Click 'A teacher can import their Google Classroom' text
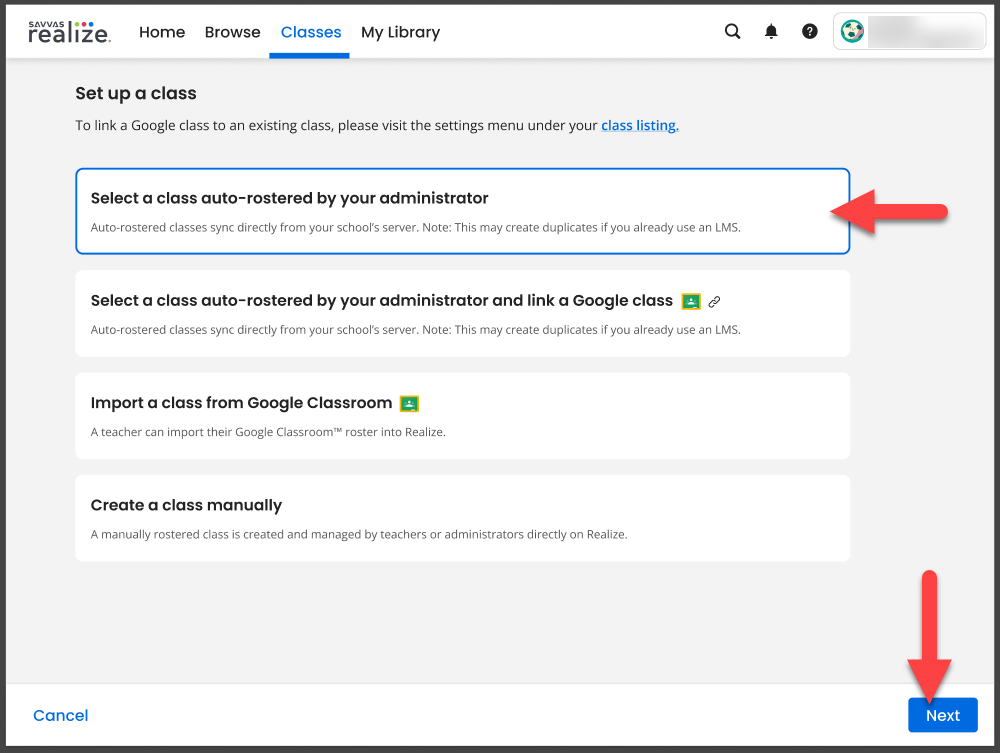 pos(268,432)
